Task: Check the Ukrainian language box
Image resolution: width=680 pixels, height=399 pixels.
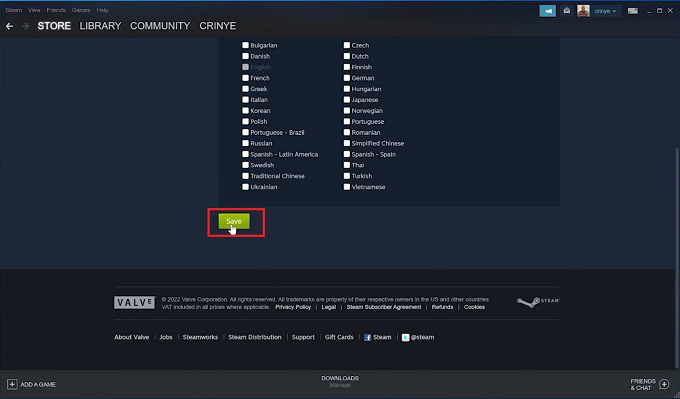Action: pyautogui.click(x=245, y=186)
